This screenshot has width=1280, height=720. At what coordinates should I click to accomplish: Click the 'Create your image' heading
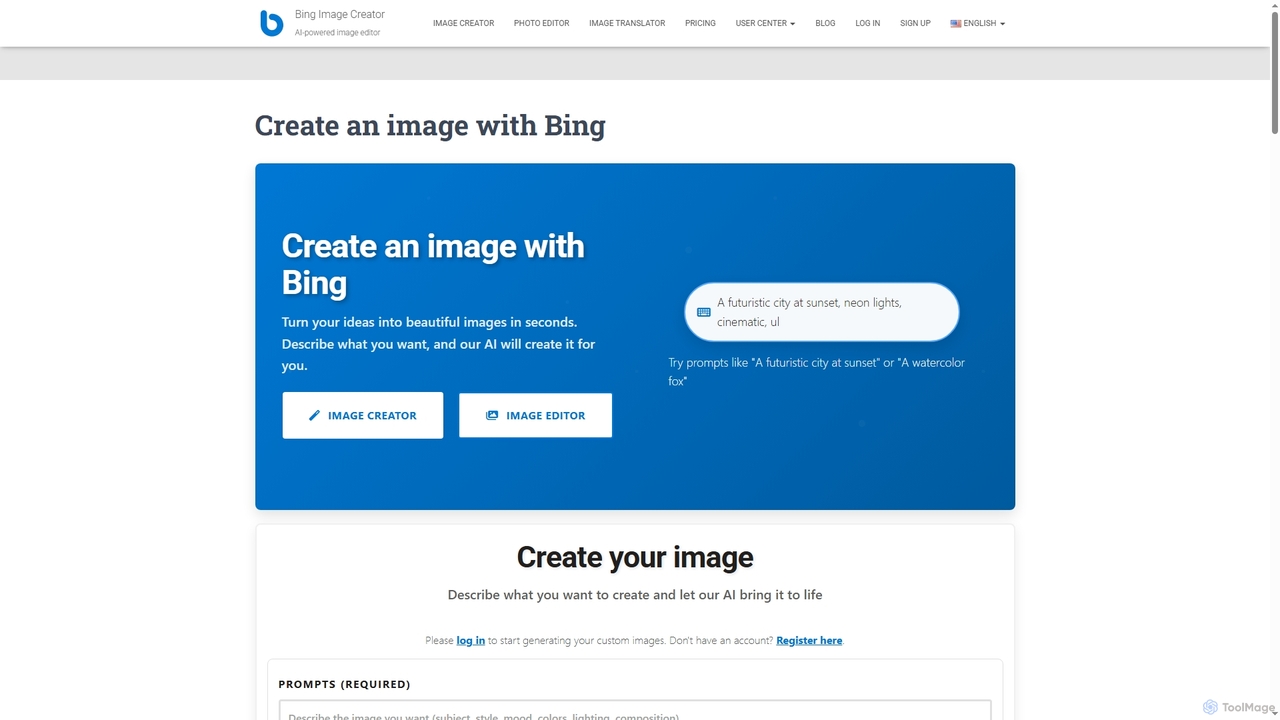635,557
